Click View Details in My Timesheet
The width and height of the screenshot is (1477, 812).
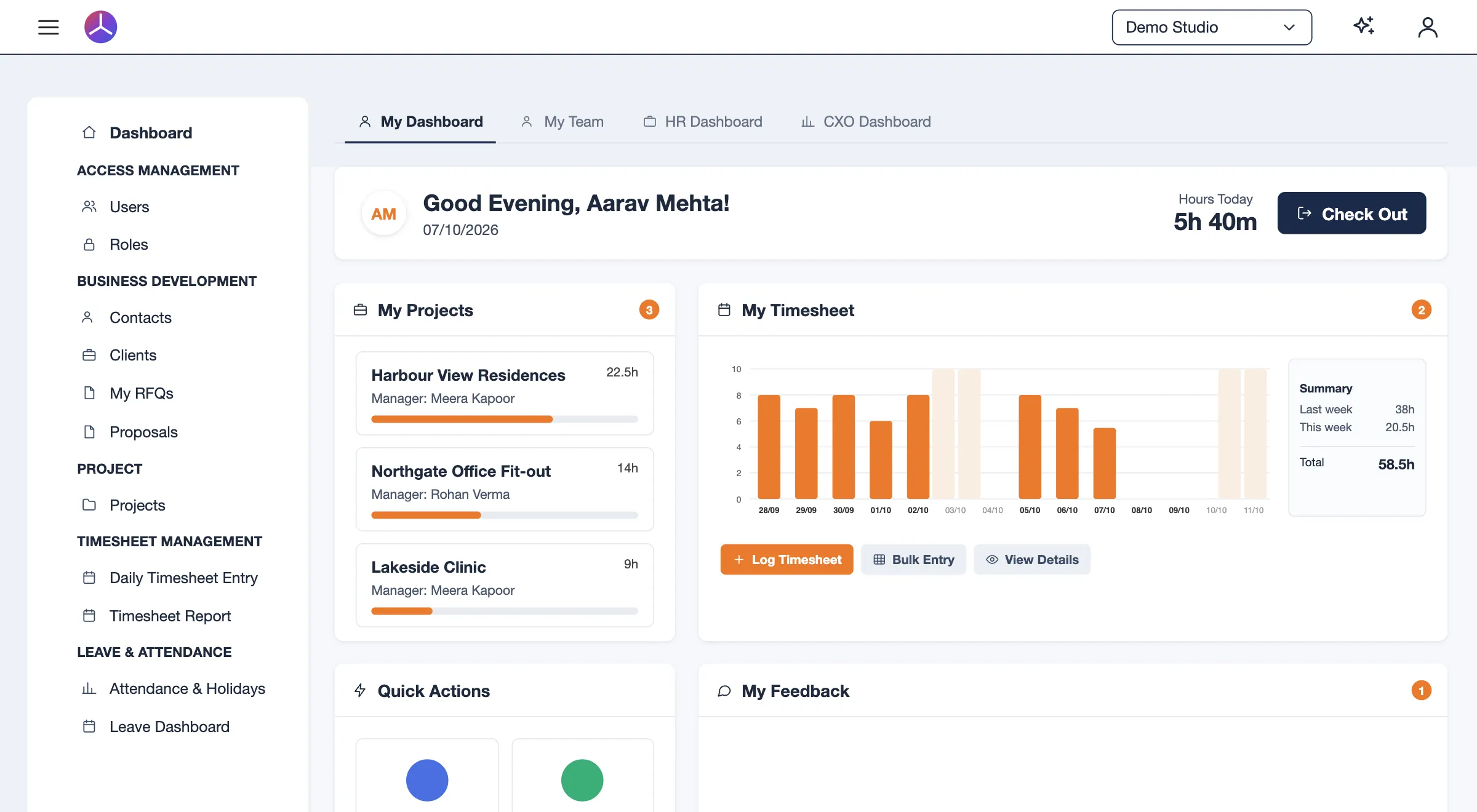point(1032,560)
